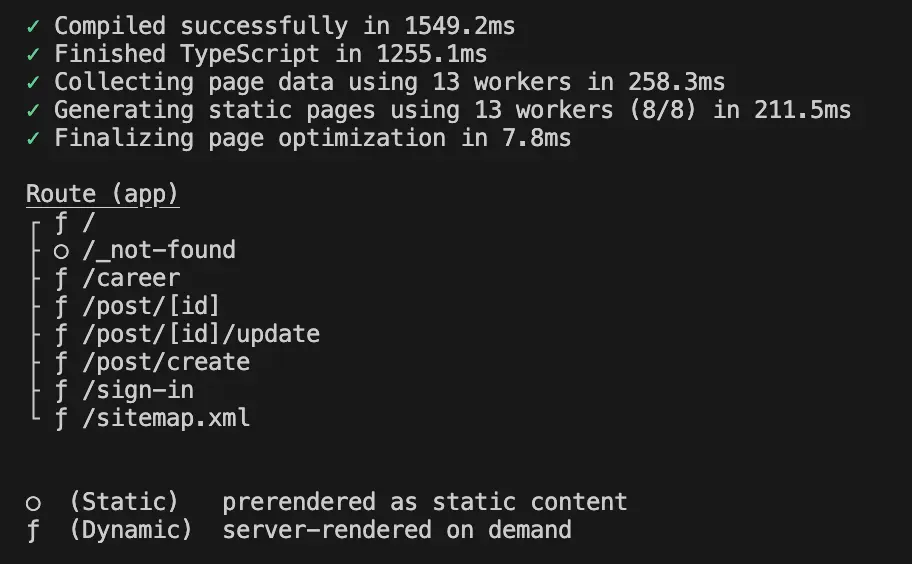Select the /post/[id]/update route path
Screen dimensions: 912x564
(x=201, y=334)
